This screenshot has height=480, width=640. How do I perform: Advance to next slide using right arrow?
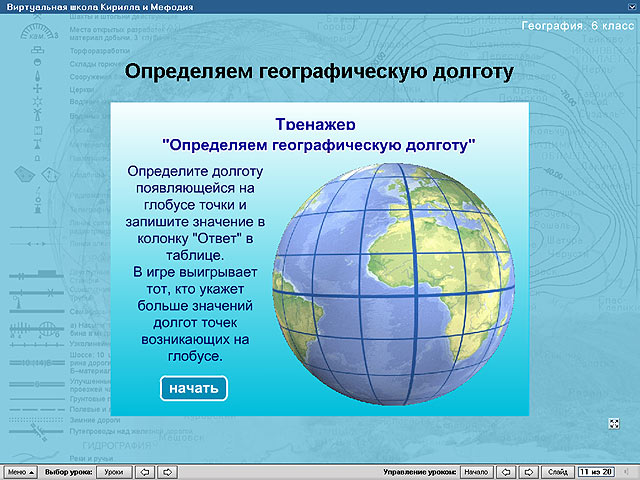tap(529, 471)
